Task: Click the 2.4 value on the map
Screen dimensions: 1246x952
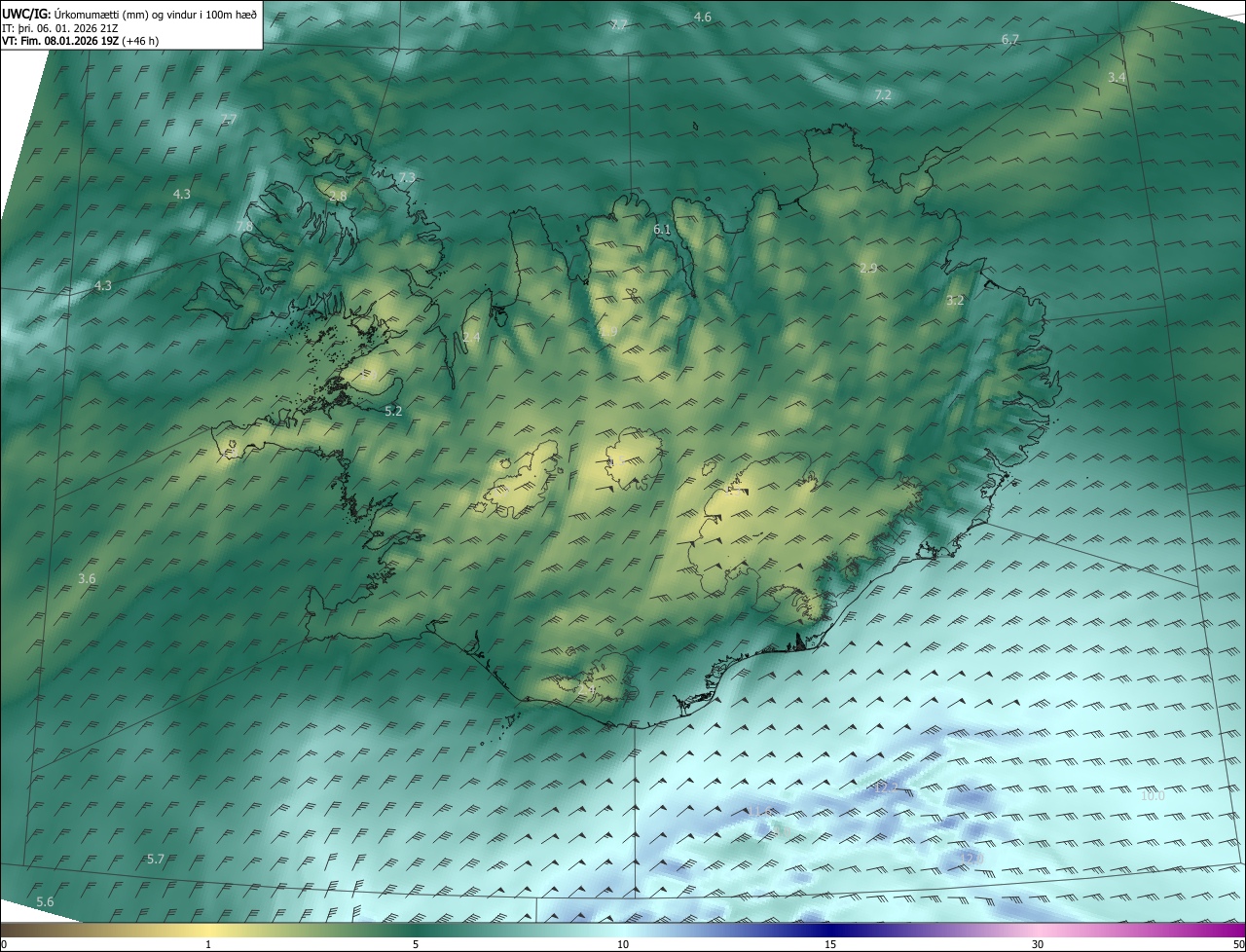Action: pos(471,338)
